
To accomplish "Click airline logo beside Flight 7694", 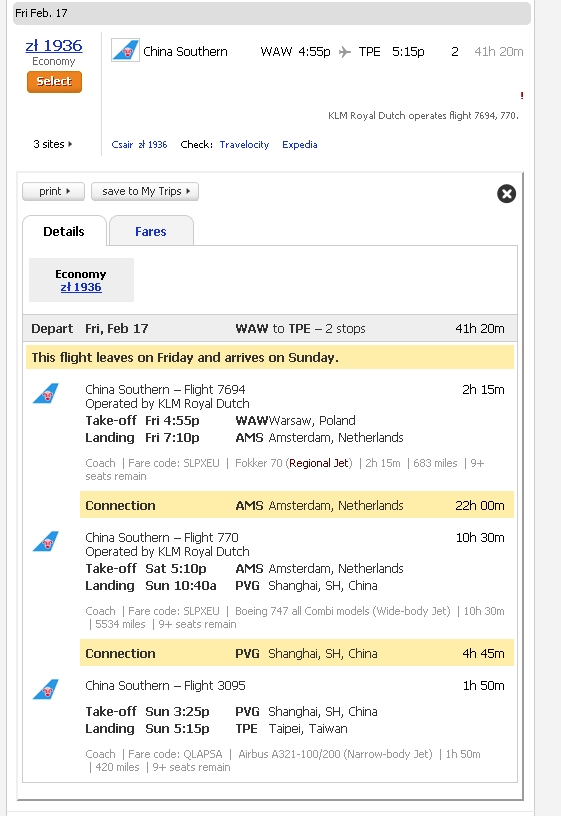I will (46, 393).
